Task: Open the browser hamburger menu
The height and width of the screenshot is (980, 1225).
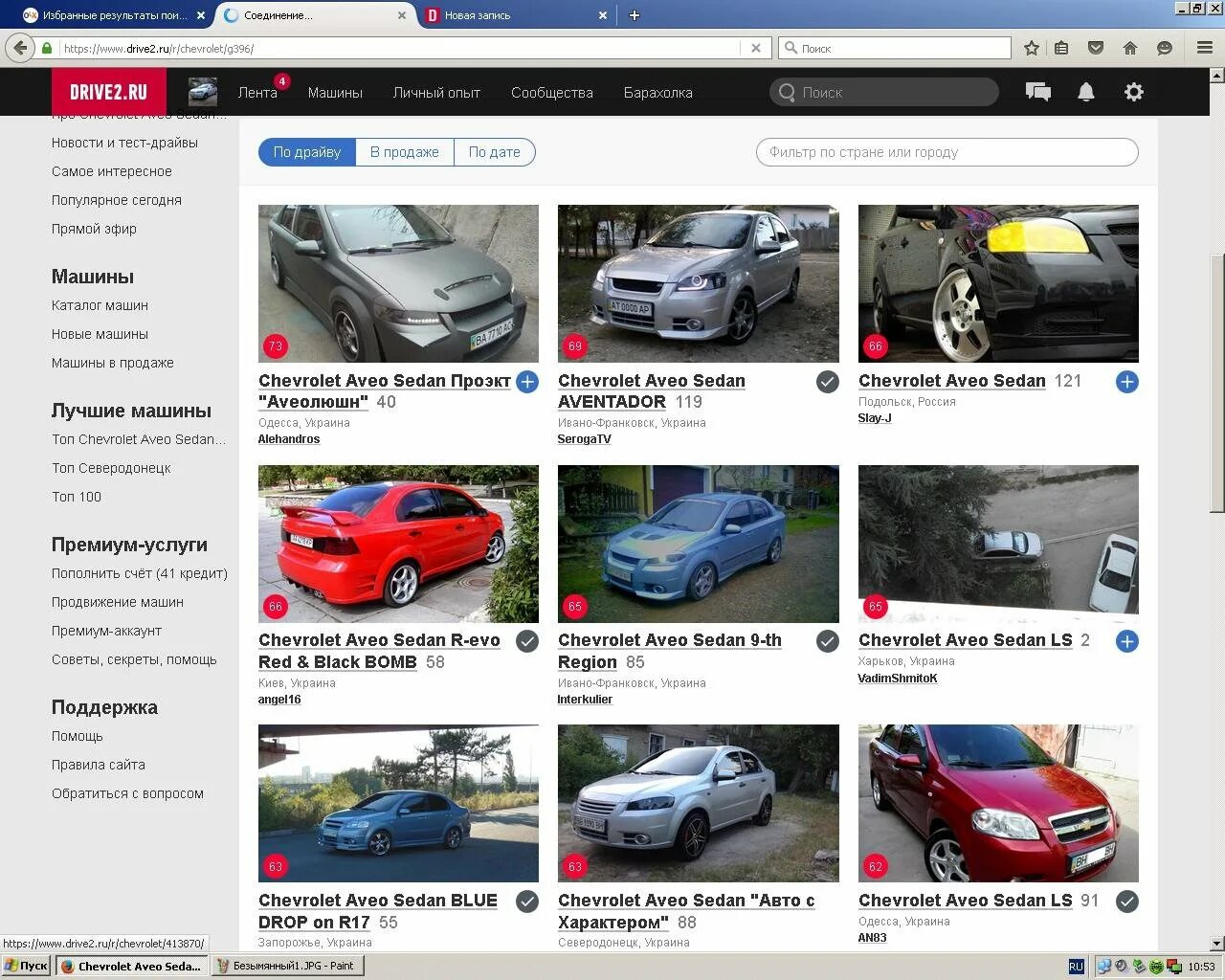Action: (1205, 48)
